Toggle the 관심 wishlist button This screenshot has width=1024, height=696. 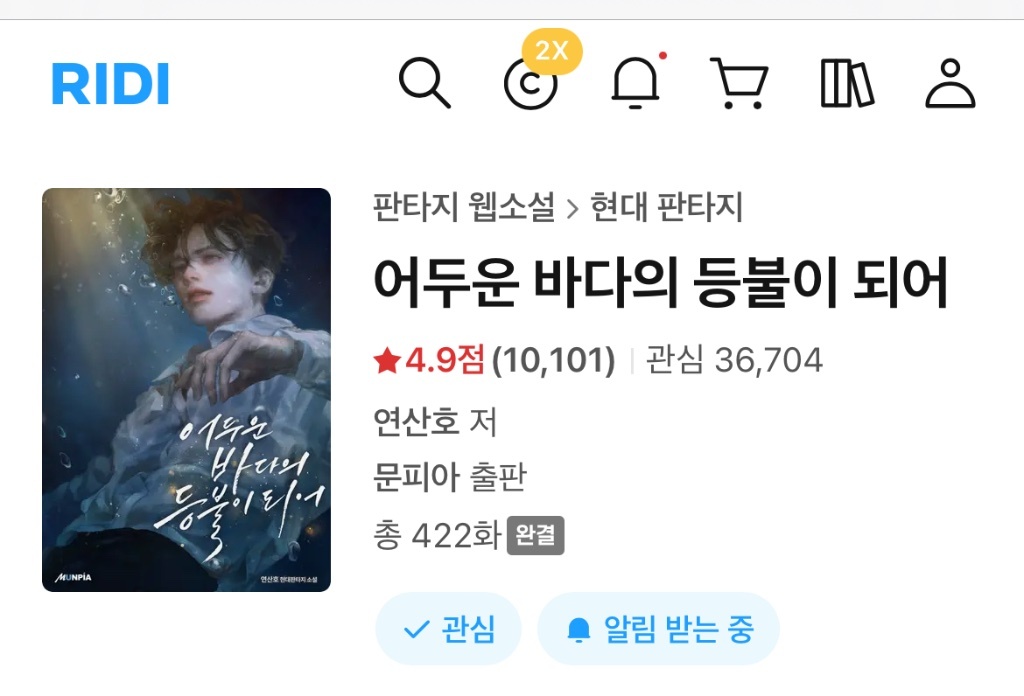[x=448, y=629]
